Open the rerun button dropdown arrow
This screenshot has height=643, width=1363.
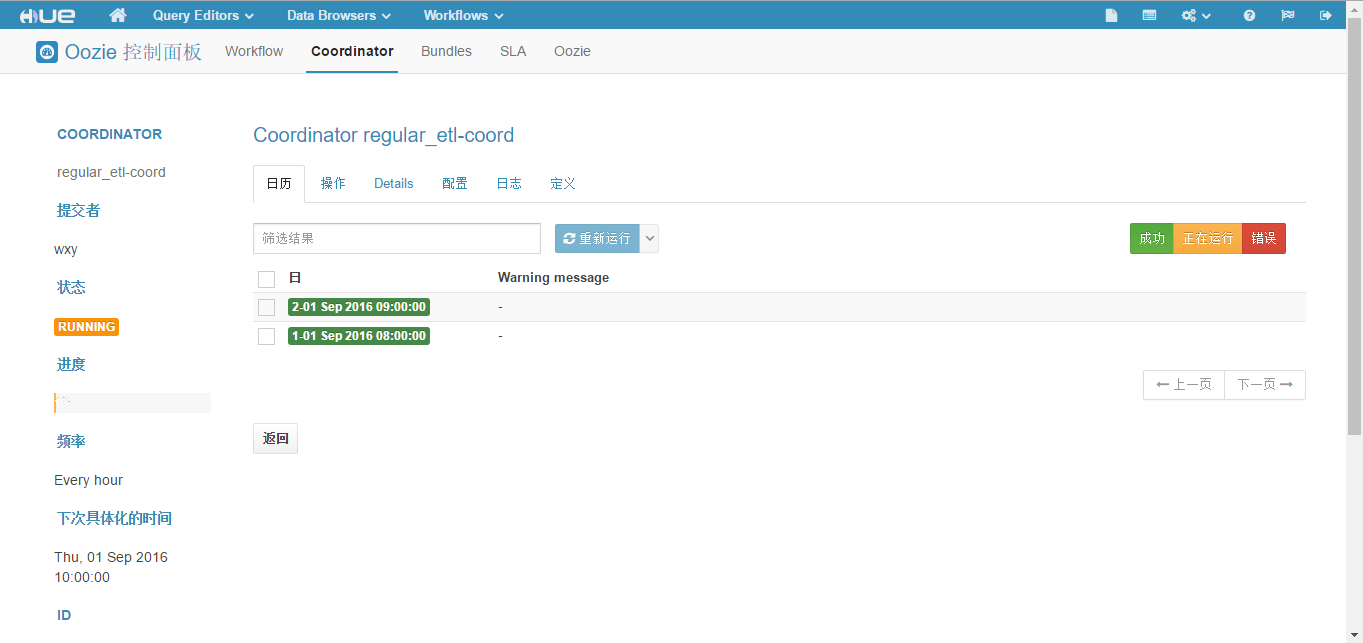click(649, 238)
